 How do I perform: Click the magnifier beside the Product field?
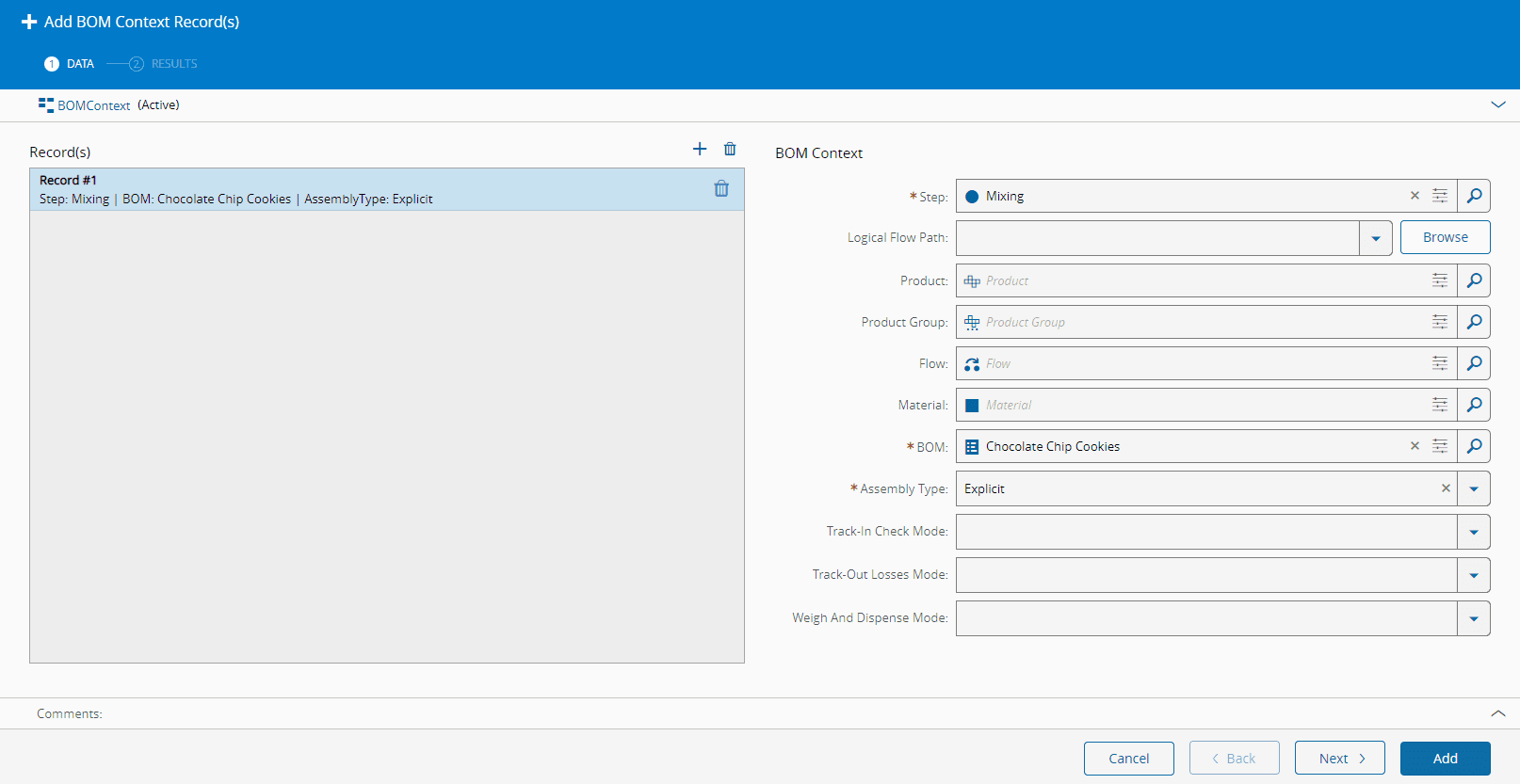coord(1474,280)
